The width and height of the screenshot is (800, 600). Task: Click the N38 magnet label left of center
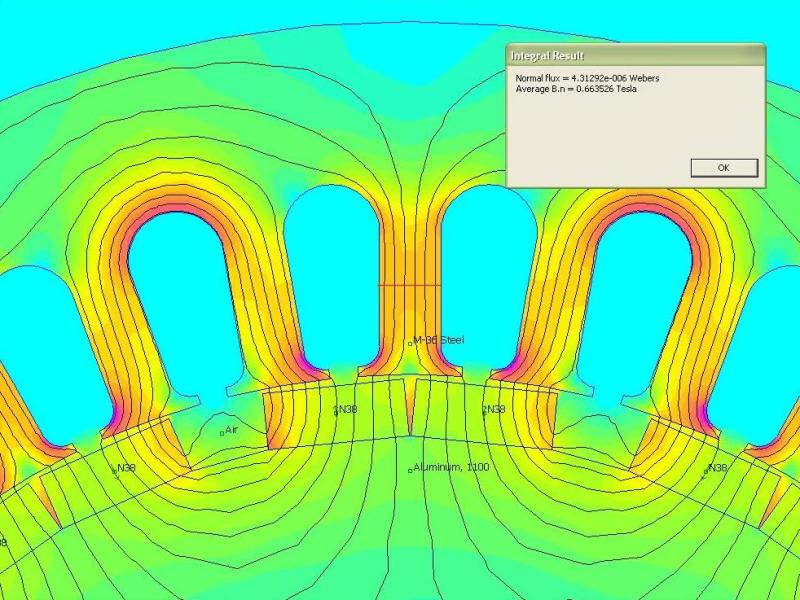336,410
